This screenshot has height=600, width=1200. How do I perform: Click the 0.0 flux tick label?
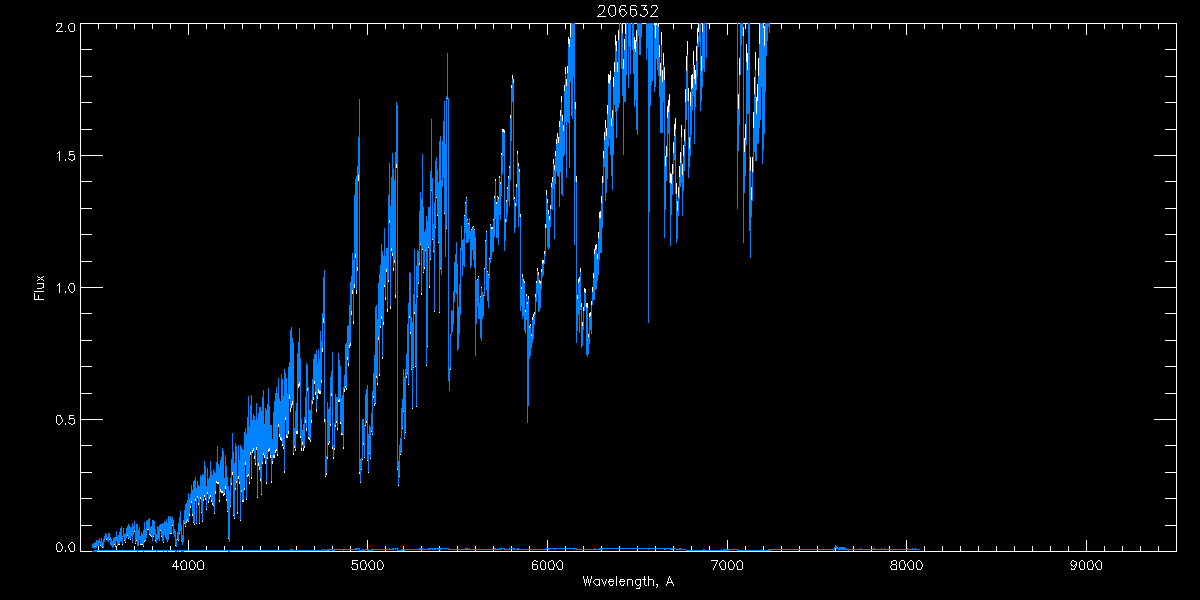coord(64,548)
